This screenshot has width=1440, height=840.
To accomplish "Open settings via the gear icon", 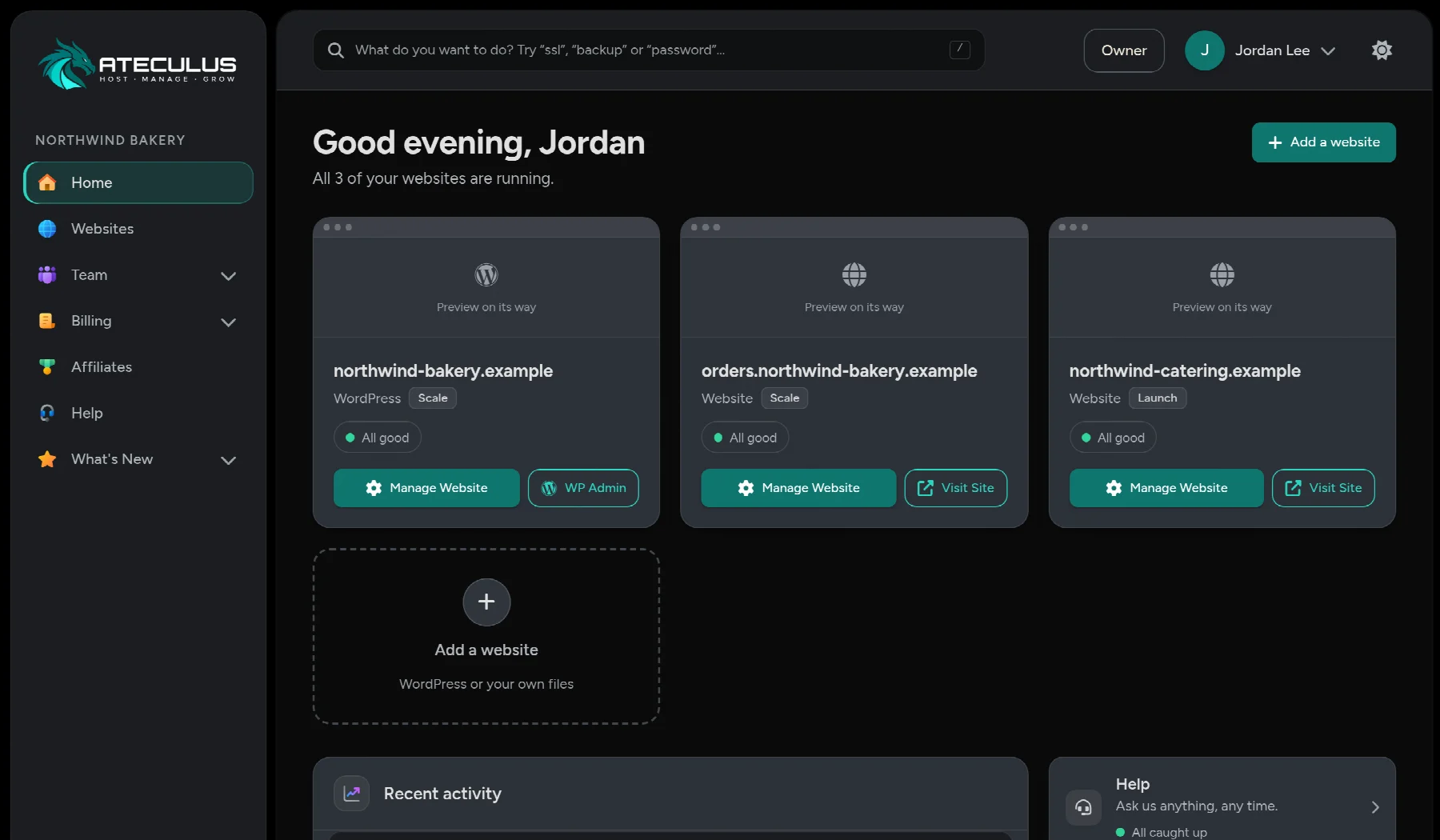I will click(x=1382, y=50).
